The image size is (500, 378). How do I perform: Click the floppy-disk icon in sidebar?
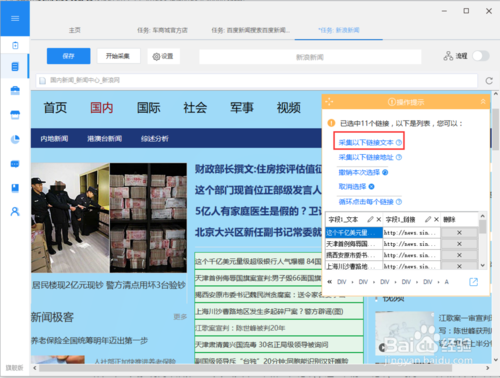point(15,188)
